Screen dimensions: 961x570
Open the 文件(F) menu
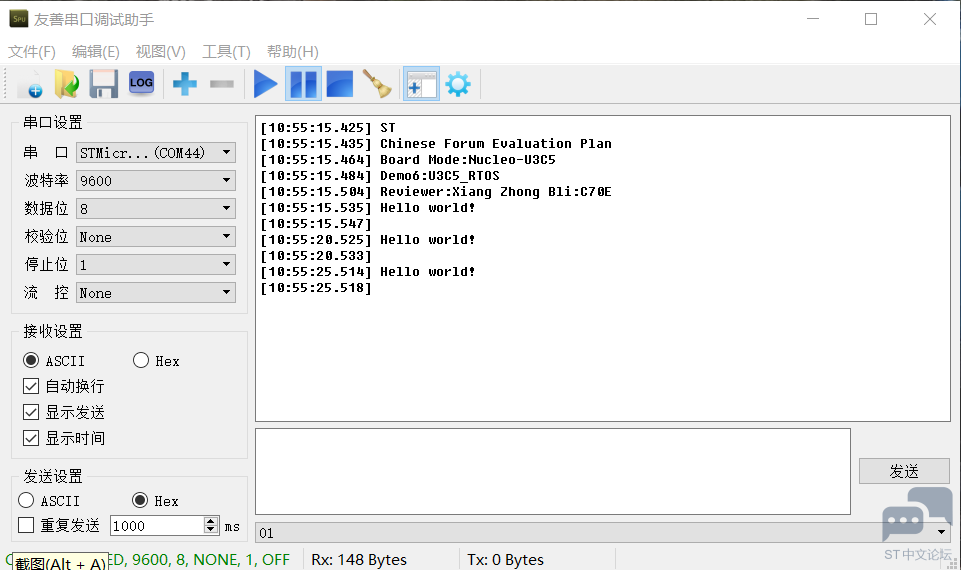[x=32, y=51]
